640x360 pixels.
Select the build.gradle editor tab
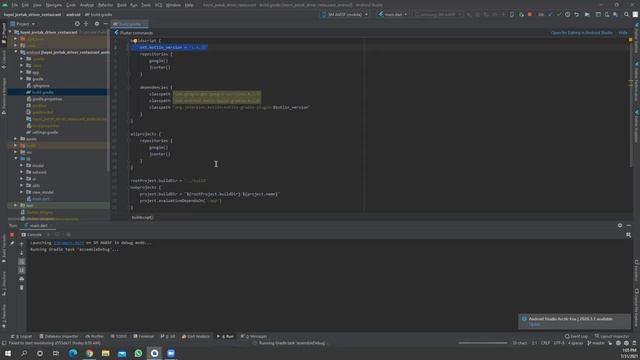click(x=129, y=24)
